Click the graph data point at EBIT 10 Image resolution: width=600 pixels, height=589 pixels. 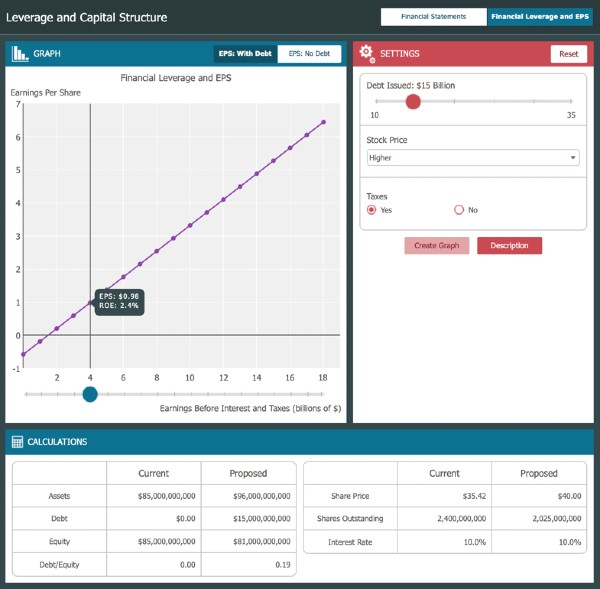tap(190, 225)
